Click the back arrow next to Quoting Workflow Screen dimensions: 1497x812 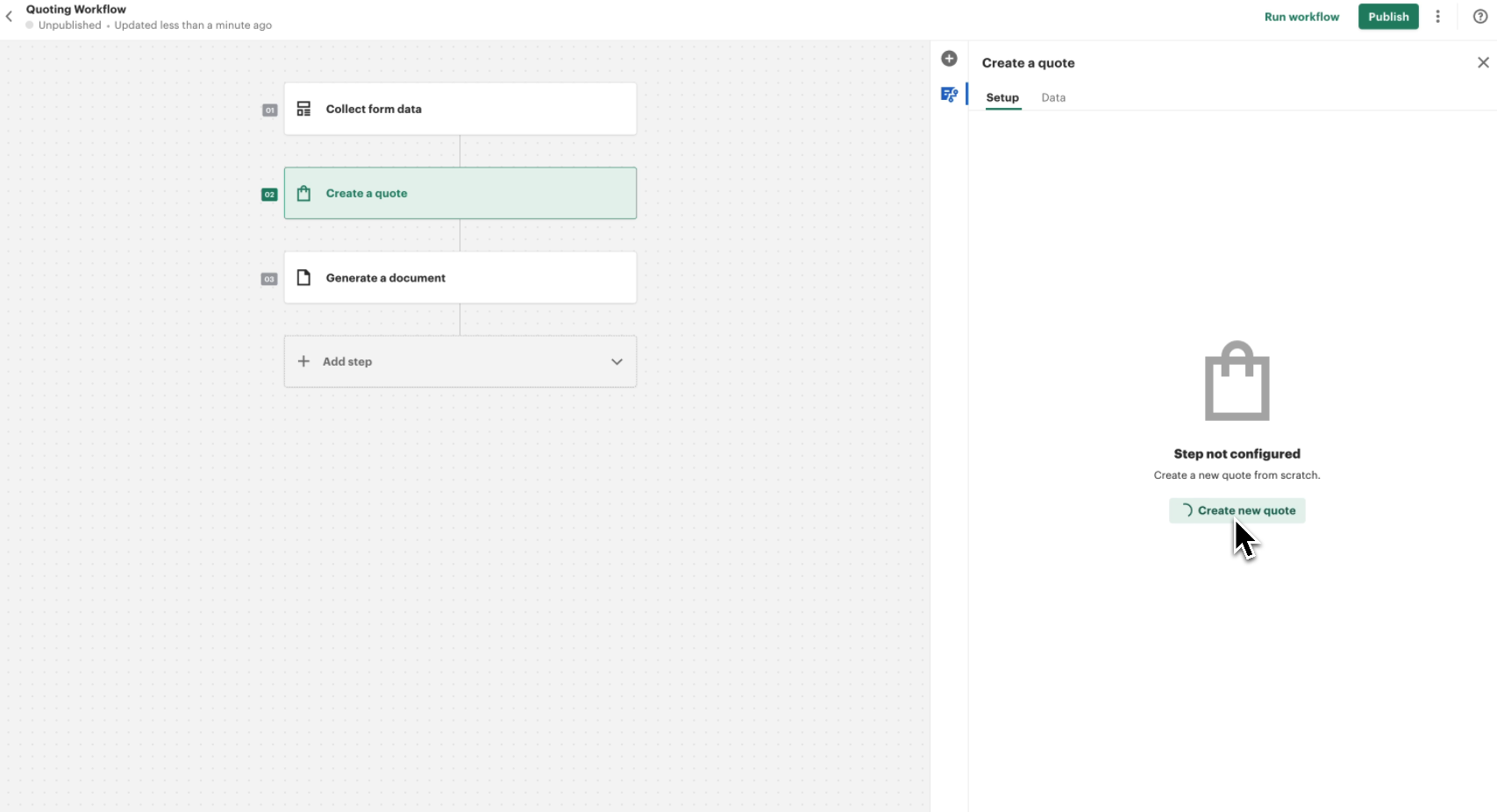tap(10, 16)
